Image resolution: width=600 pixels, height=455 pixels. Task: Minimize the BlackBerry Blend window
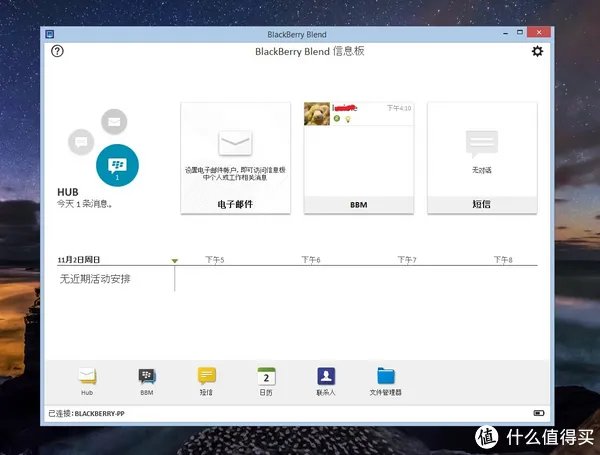coord(505,34)
